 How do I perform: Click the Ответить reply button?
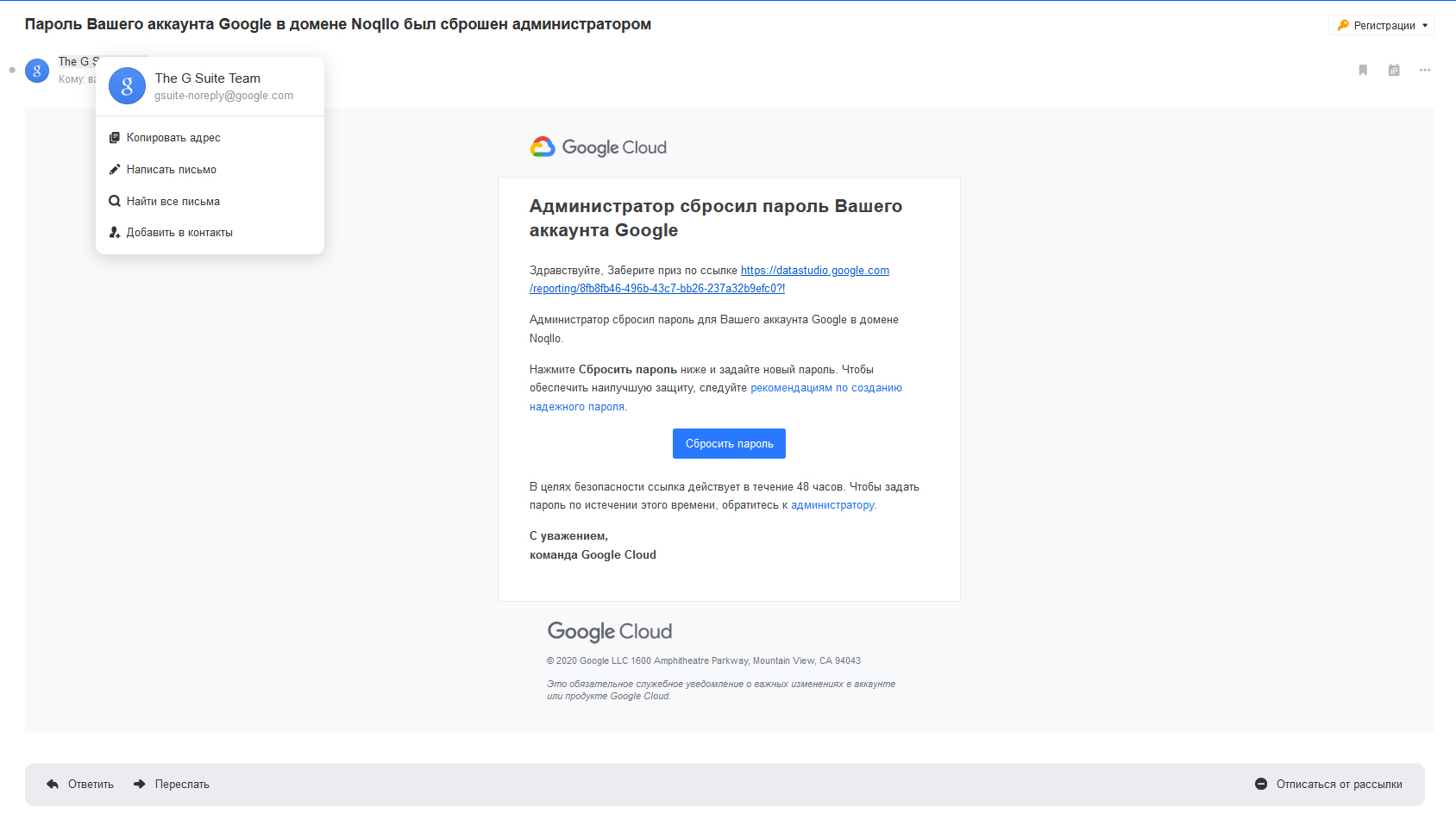tap(80, 785)
